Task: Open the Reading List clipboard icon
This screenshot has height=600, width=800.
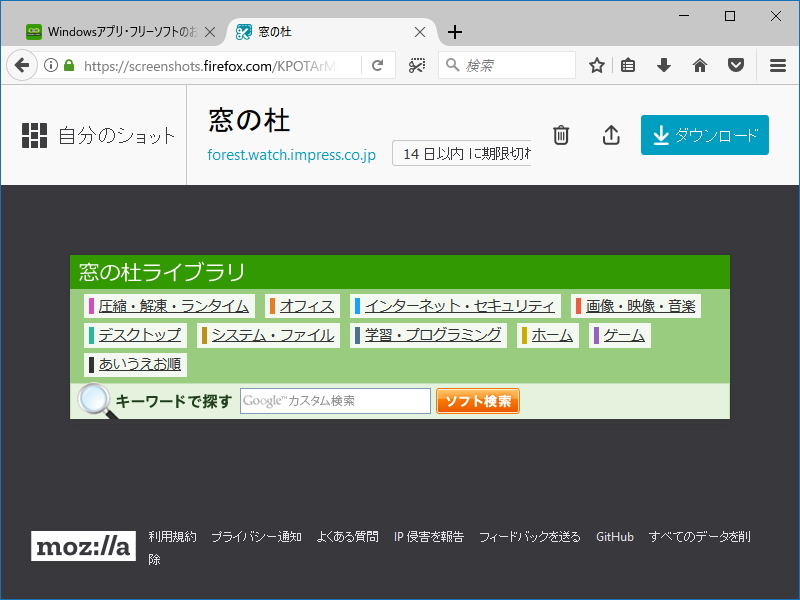Action: pos(627,65)
